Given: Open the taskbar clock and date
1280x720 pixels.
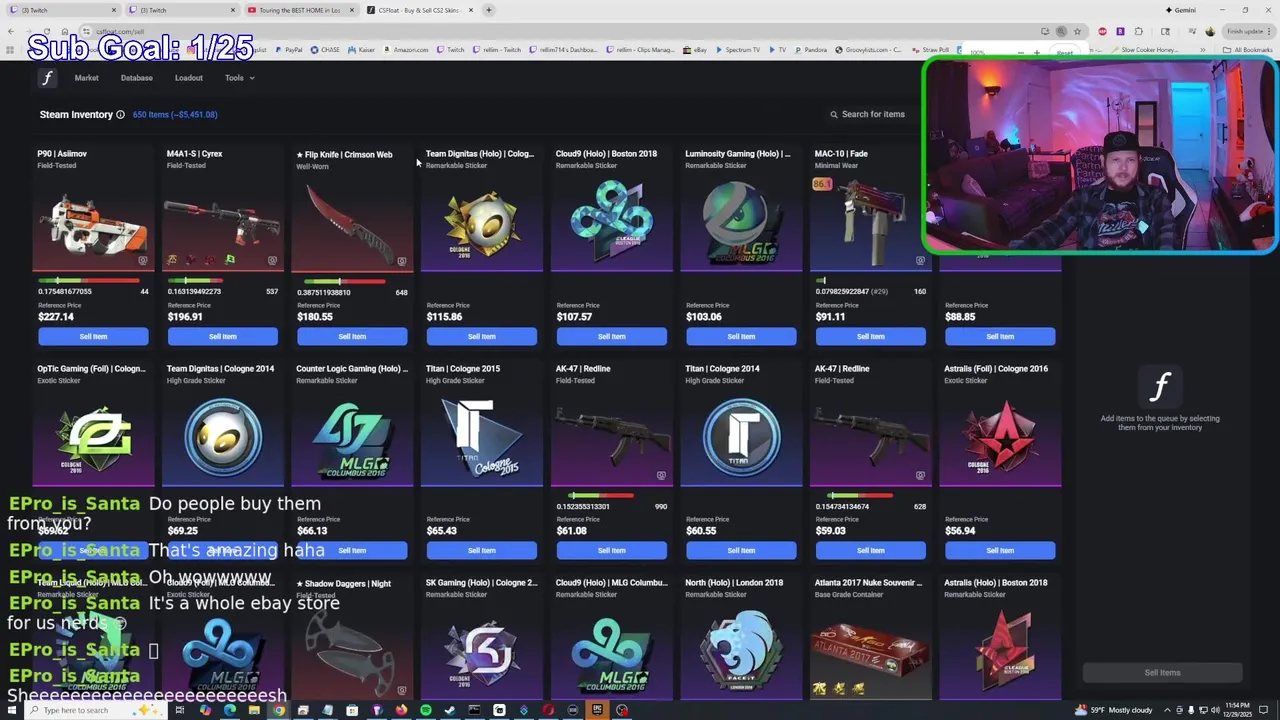Looking at the screenshot, I should (1238, 710).
